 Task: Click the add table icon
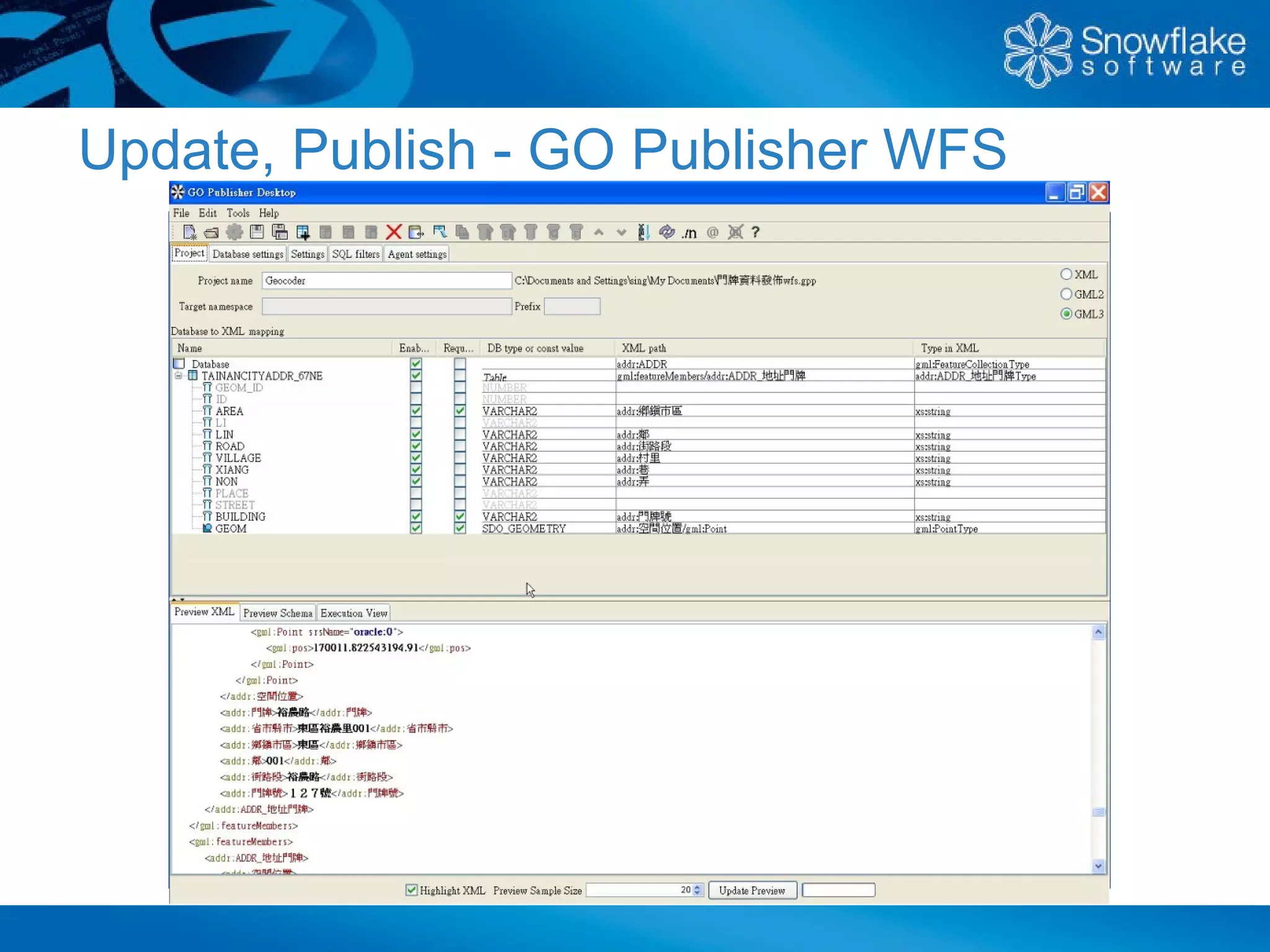(303, 232)
